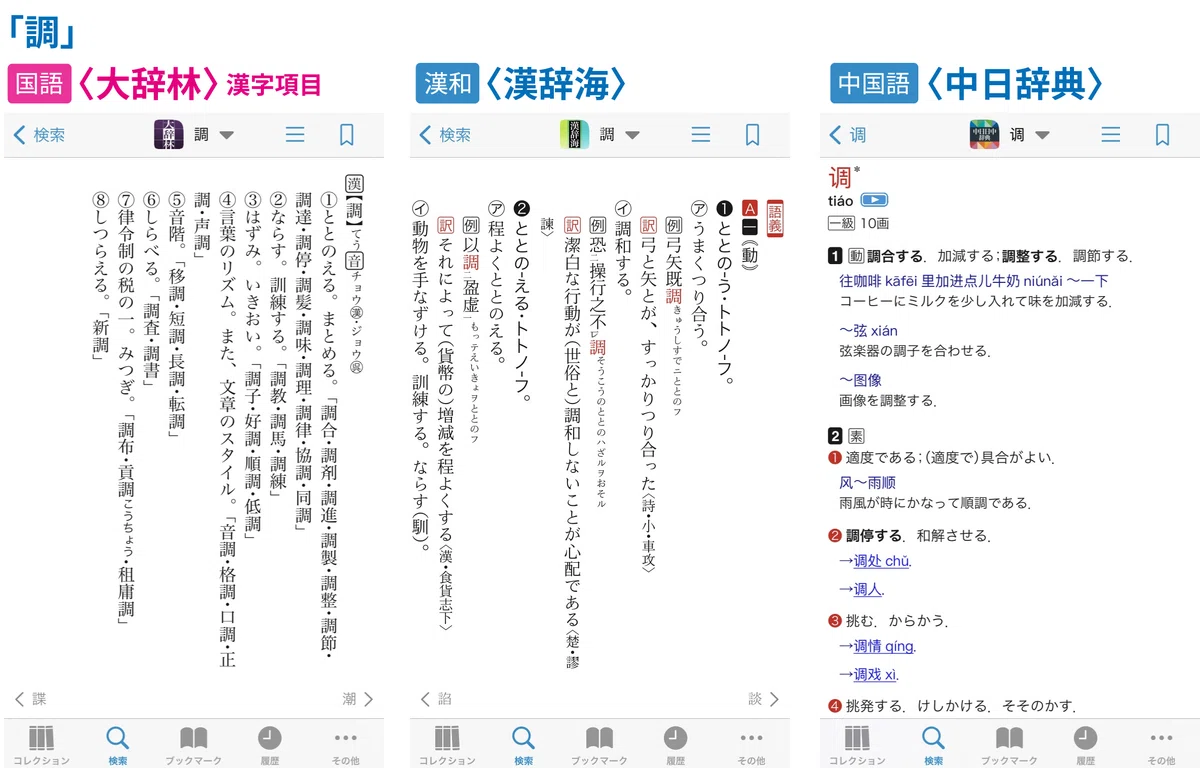Click the 素 badge under sense 2
This screenshot has height=768, width=1200.
[856, 436]
